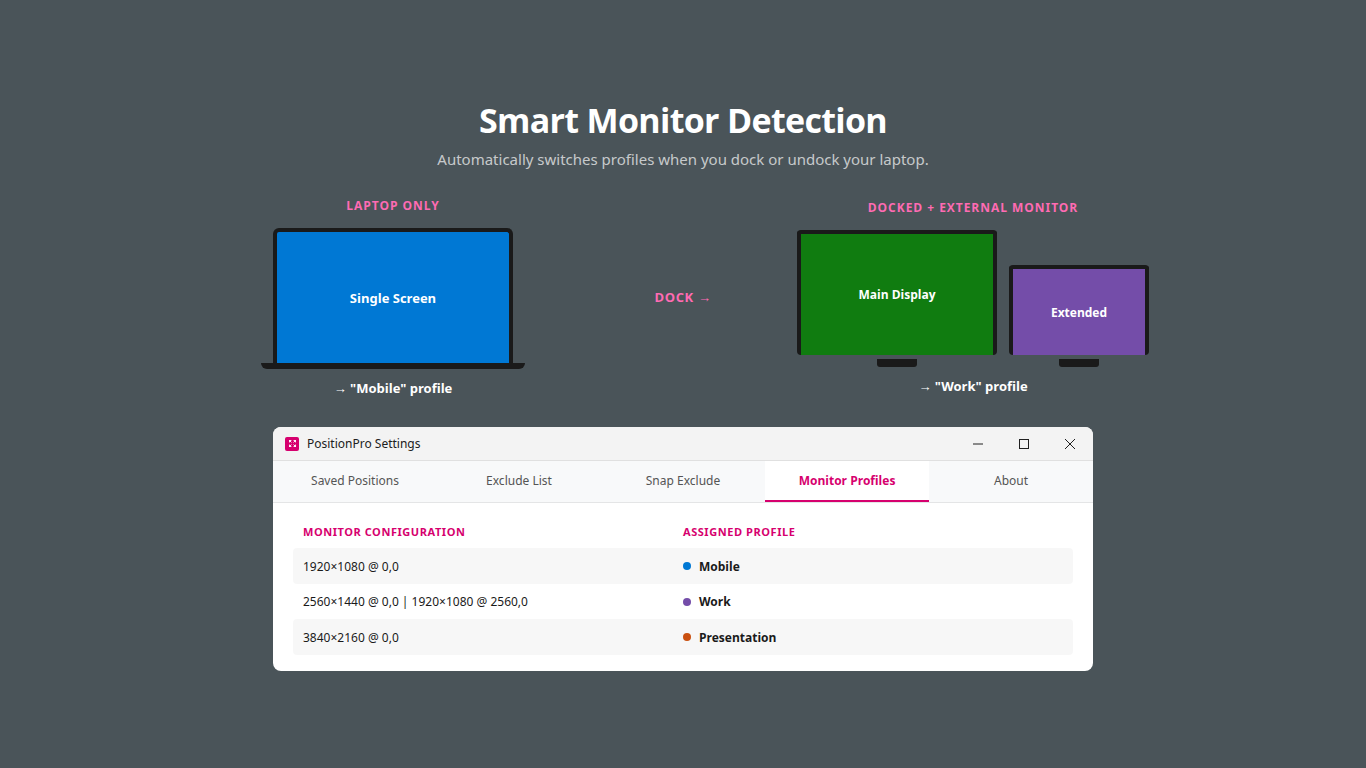Click the purple Extended monitor screen

[1078, 312]
